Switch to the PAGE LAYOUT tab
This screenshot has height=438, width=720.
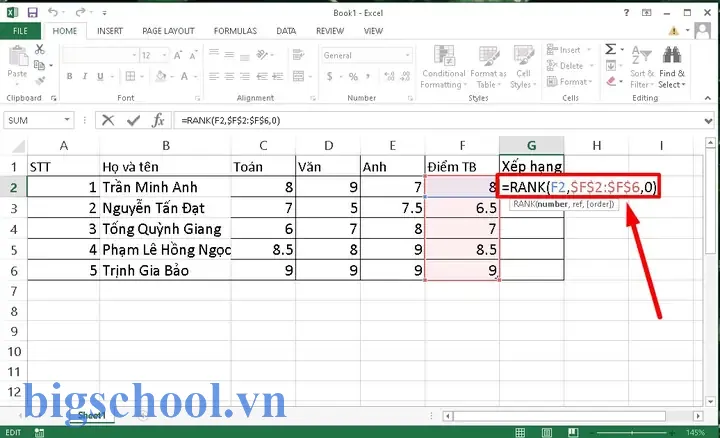[x=168, y=31]
